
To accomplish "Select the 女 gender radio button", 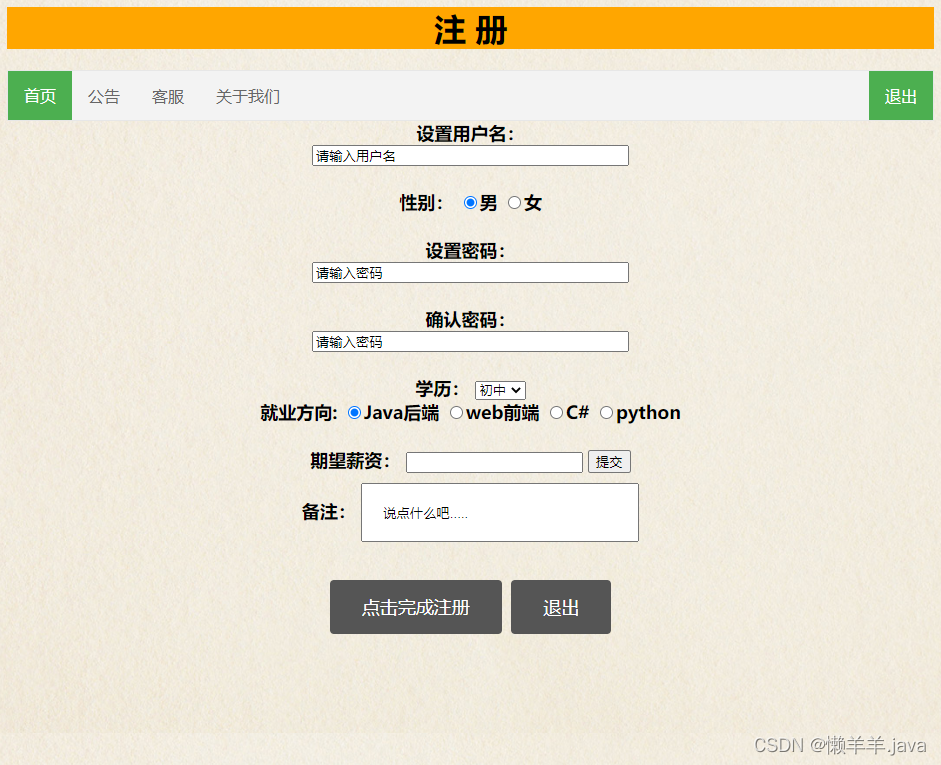I will (513, 203).
